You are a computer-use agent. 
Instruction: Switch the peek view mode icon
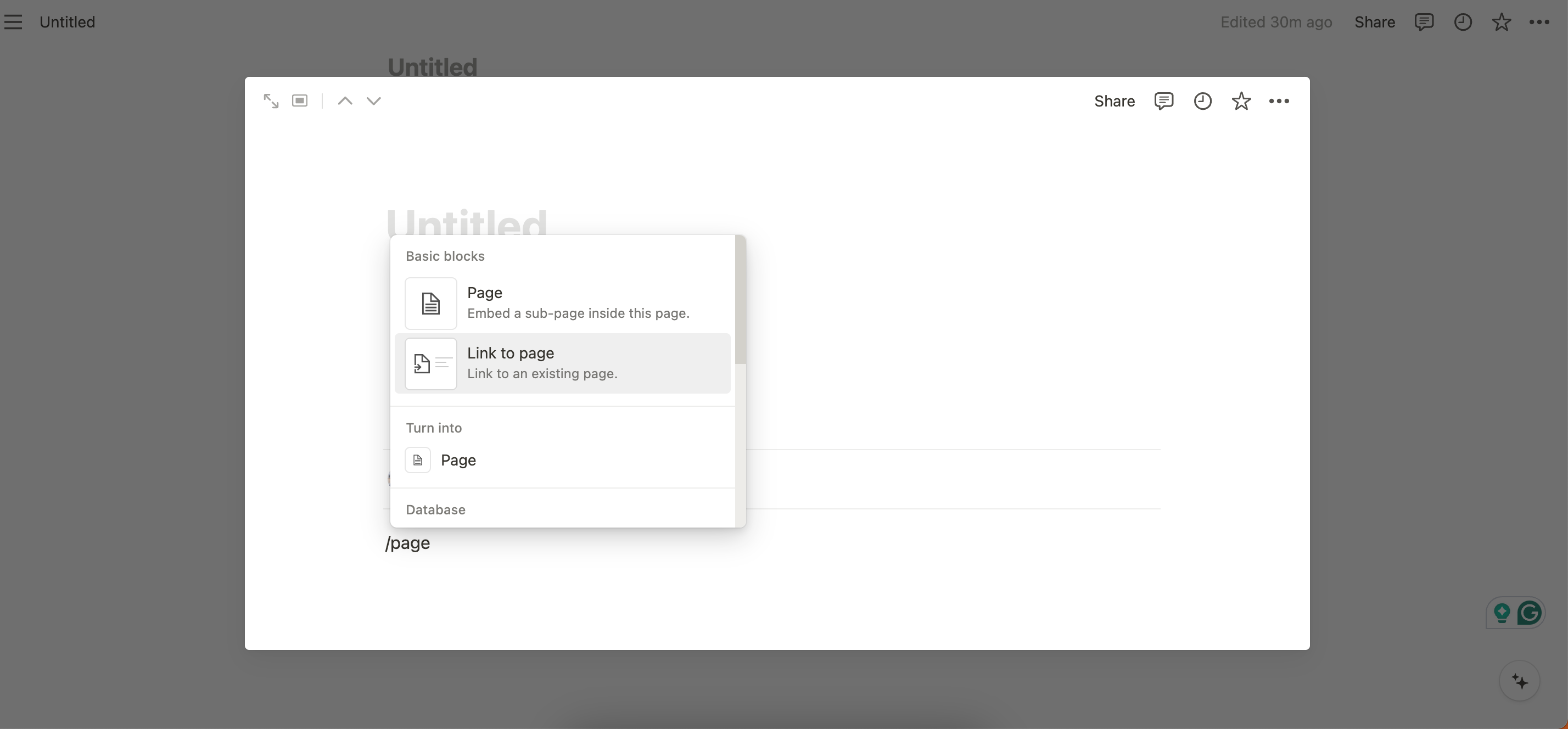click(299, 101)
